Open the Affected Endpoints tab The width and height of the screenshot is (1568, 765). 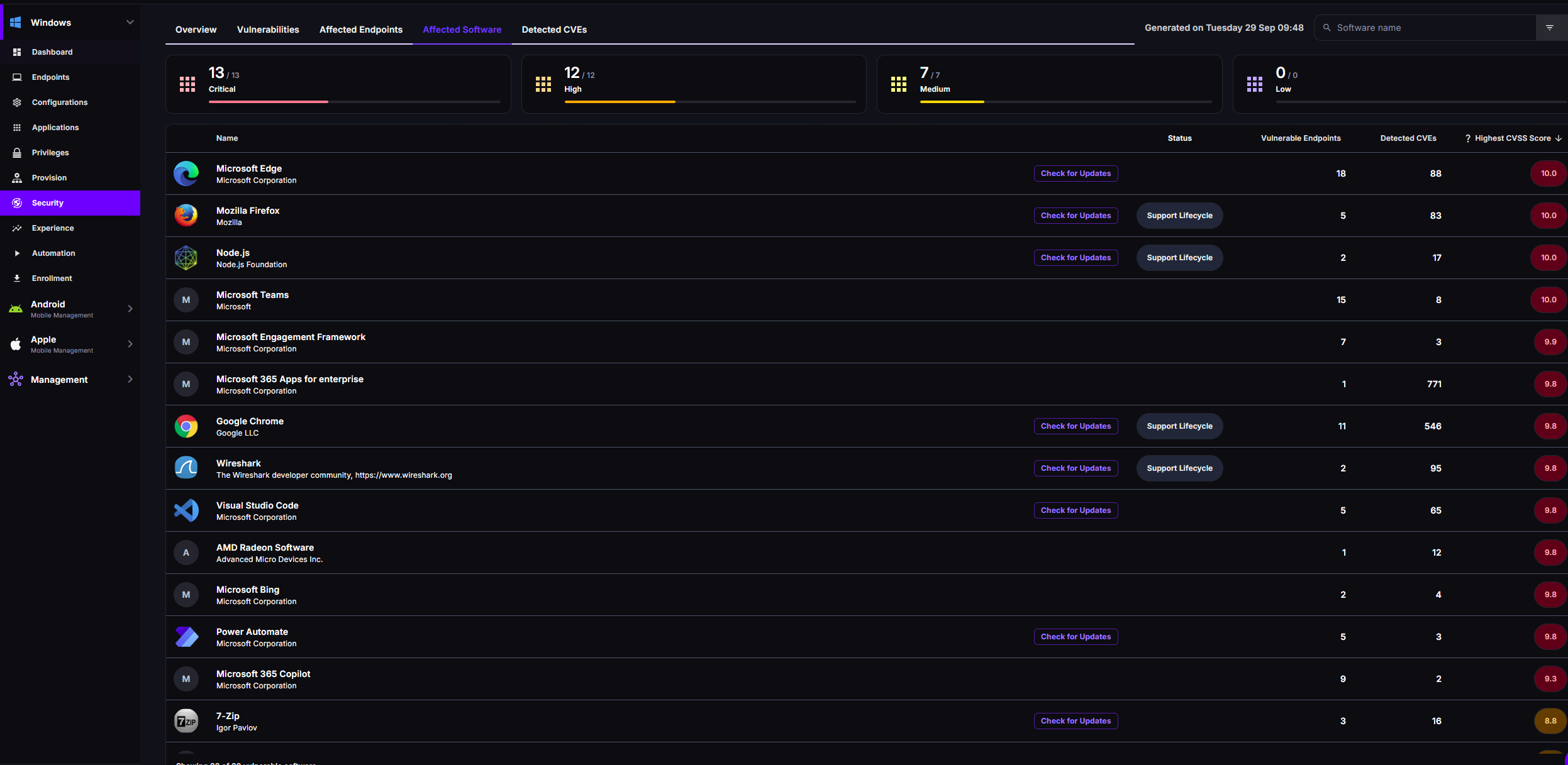pyautogui.click(x=361, y=30)
